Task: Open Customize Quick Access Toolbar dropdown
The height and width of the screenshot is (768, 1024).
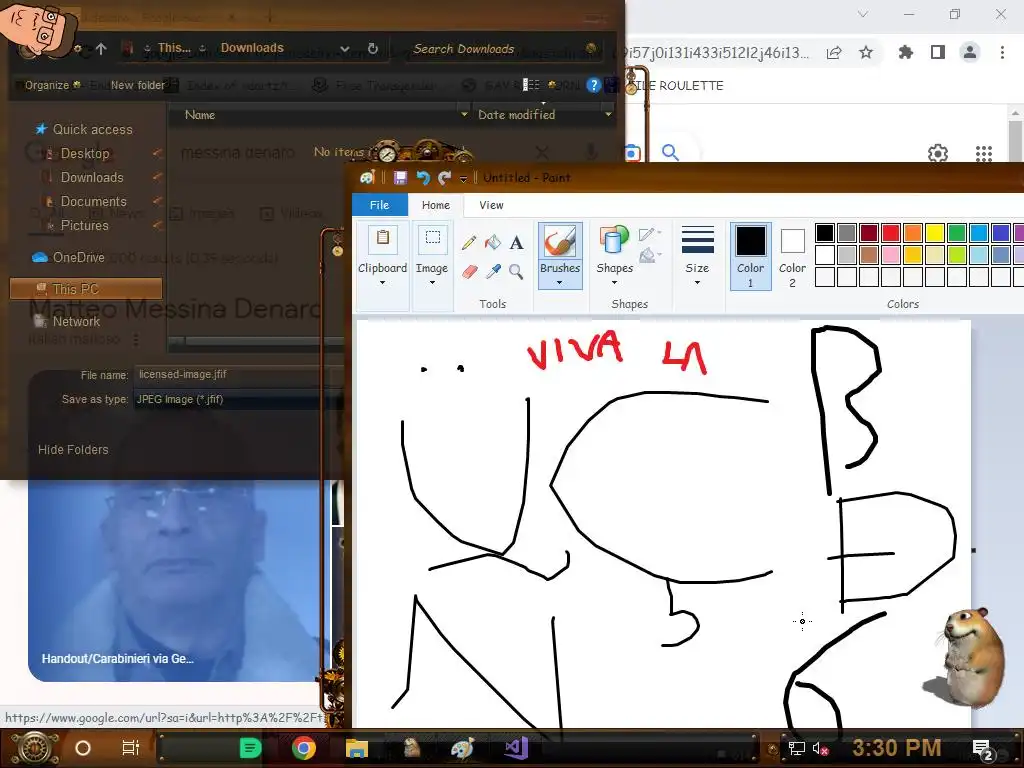Action: click(463, 178)
